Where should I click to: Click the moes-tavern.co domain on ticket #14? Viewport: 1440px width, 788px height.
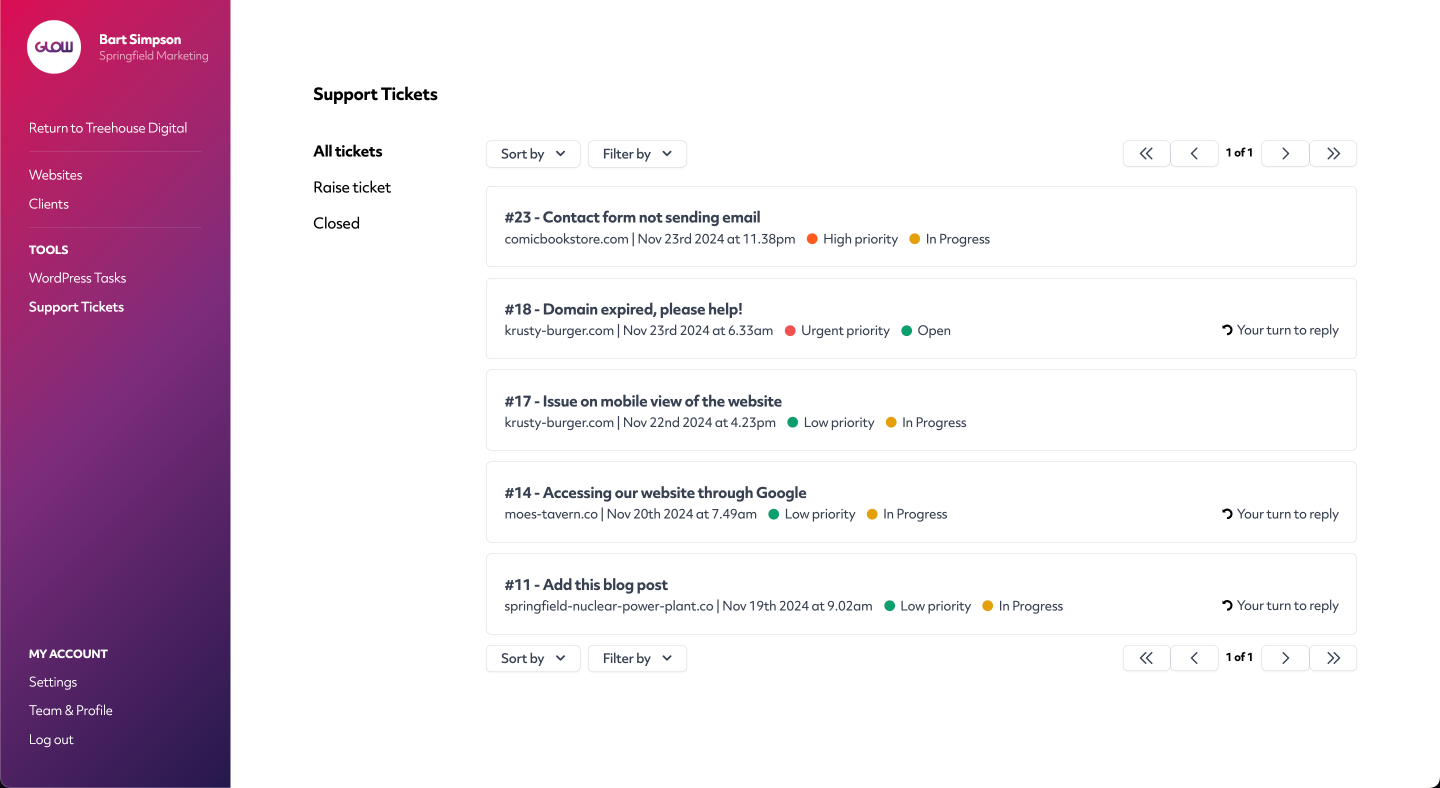point(551,515)
